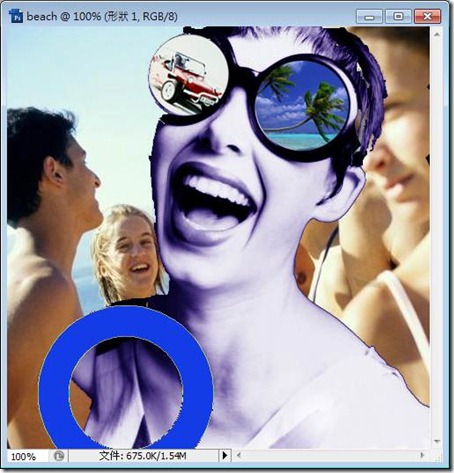Click the horizontal scrollbar left arrow

(x=239, y=455)
